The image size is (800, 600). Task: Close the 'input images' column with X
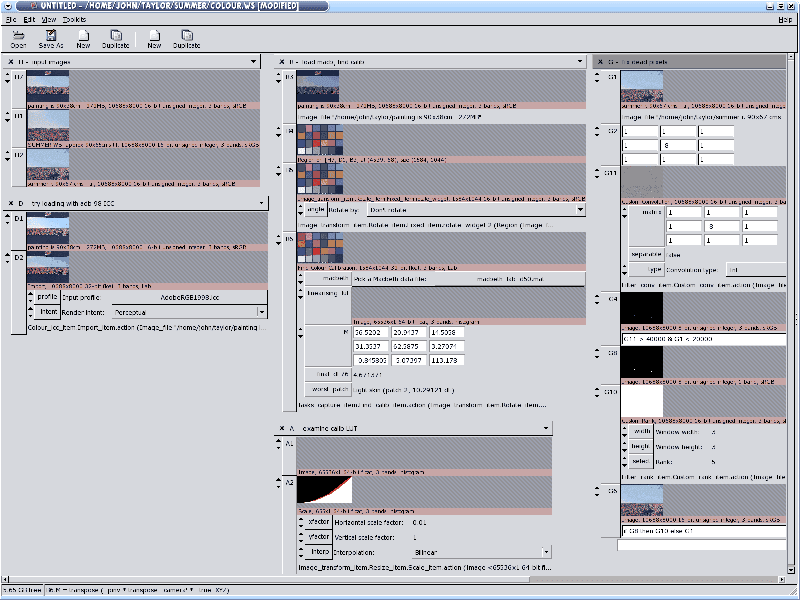coord(10,62)
